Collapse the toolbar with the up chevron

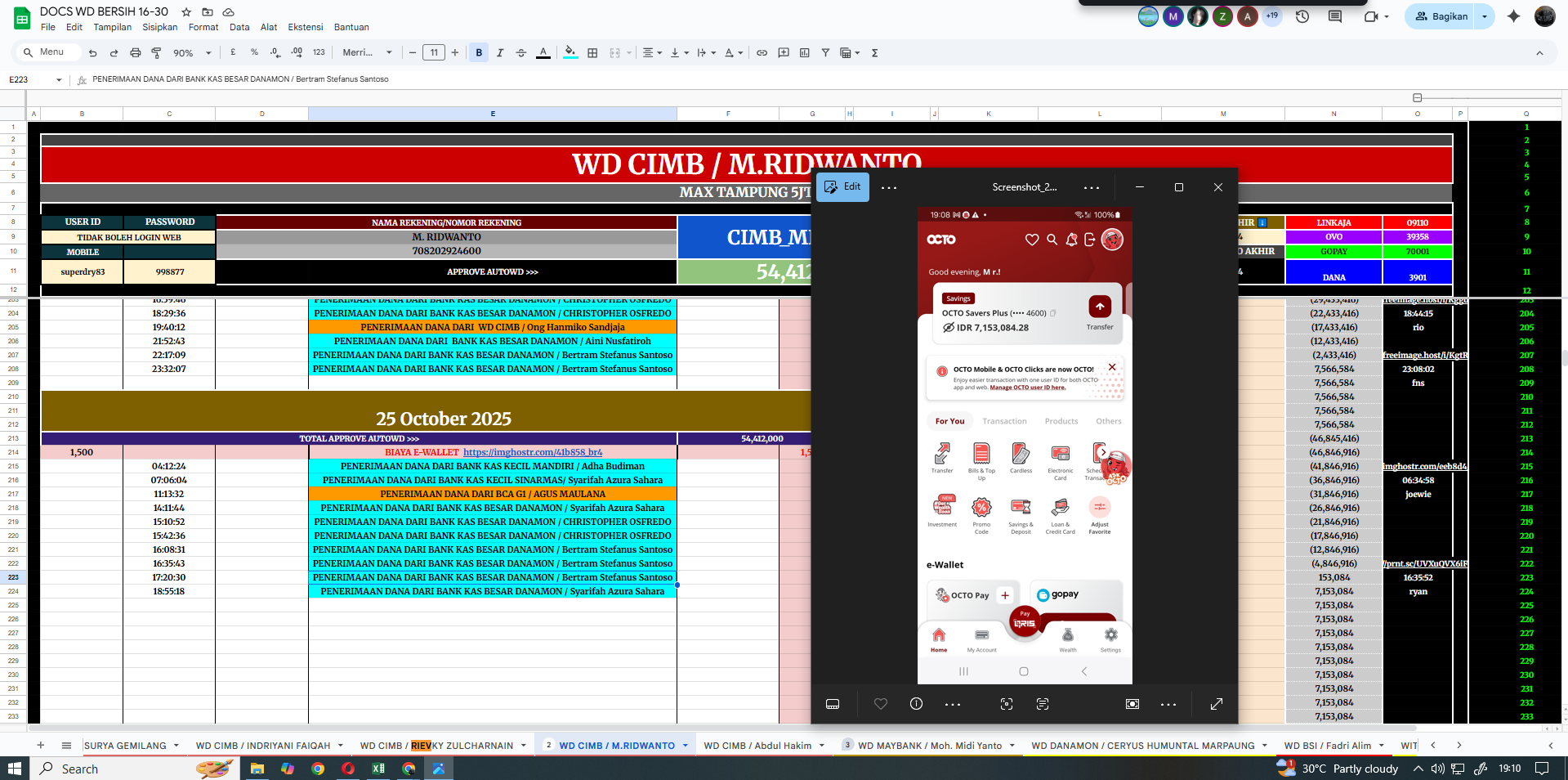click(x=1539, y=53)
